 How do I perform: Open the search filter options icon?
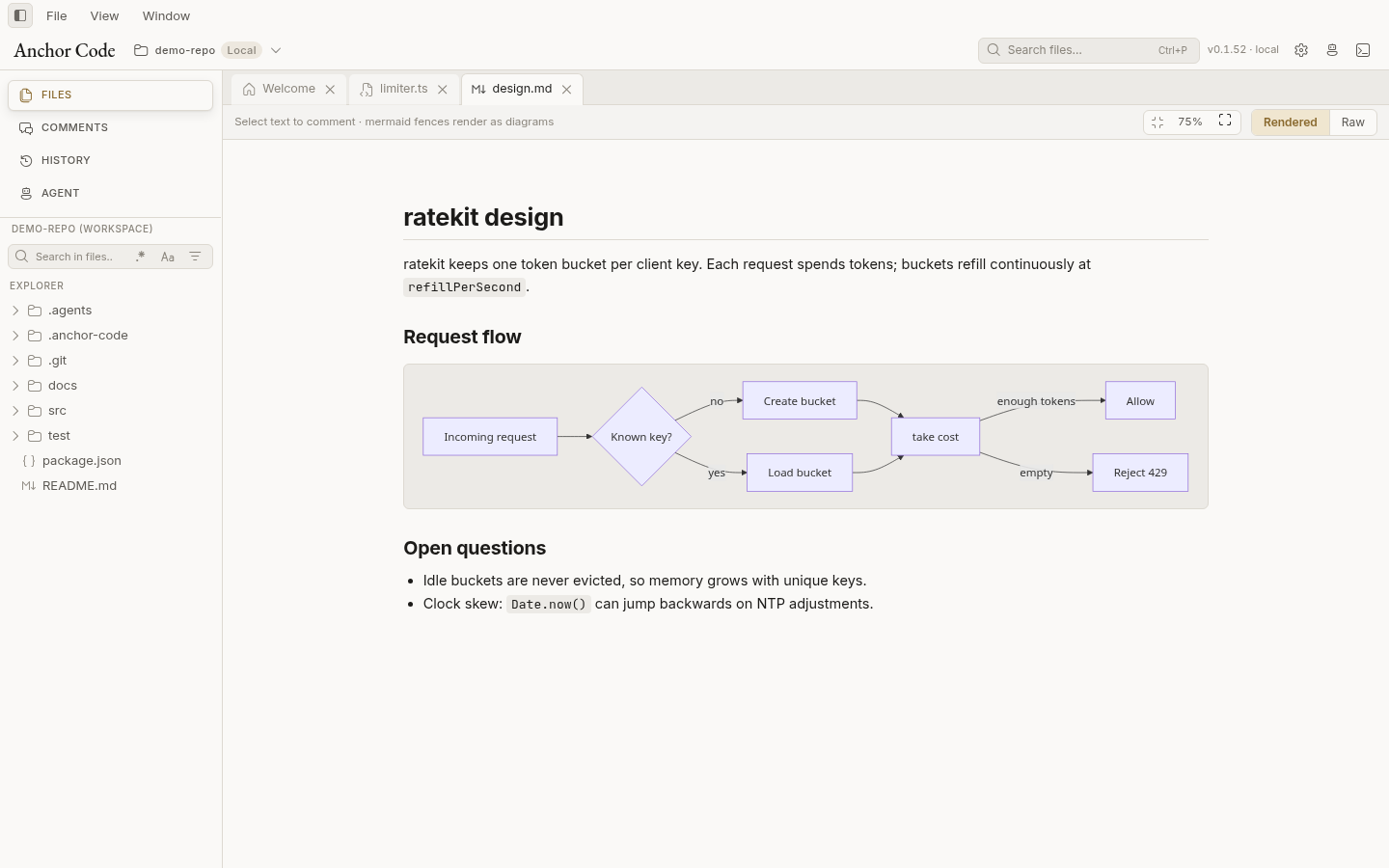[195, 257]
